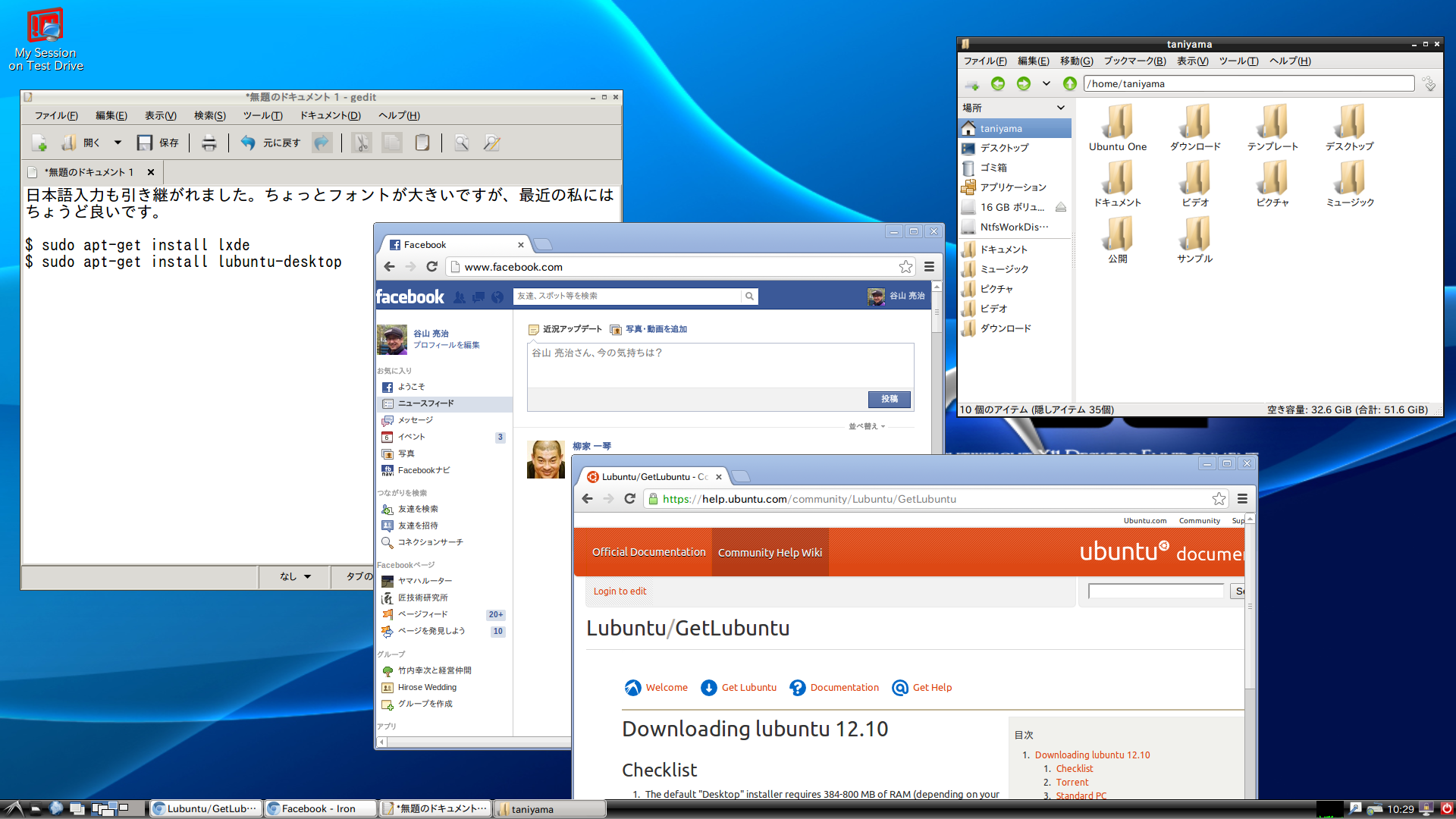Switch to Facebook - Iron in taskbar

321,809
